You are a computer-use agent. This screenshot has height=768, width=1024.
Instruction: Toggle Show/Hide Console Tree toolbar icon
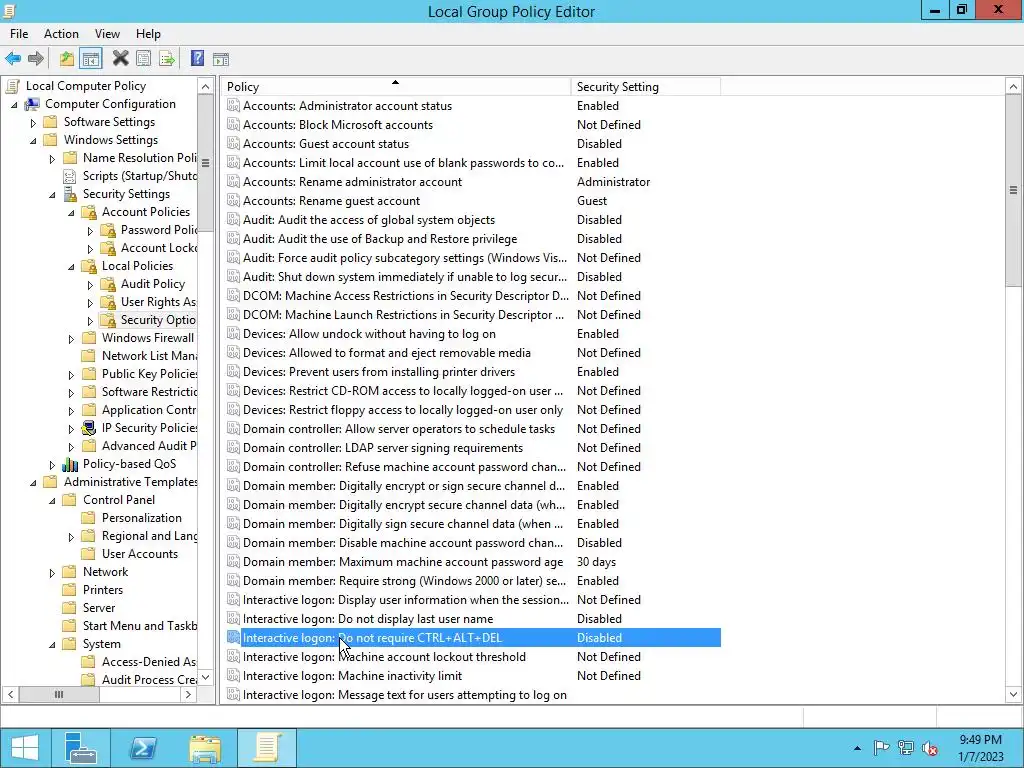[x=91, y=59]
